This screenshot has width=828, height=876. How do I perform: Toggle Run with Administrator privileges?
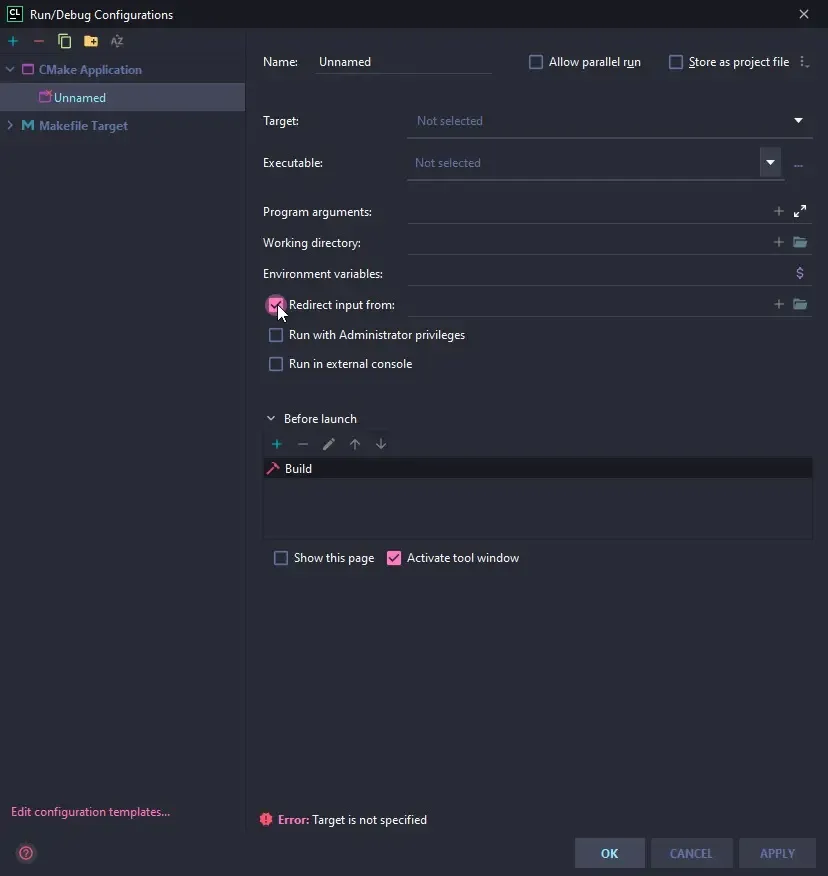pos(276,335)
